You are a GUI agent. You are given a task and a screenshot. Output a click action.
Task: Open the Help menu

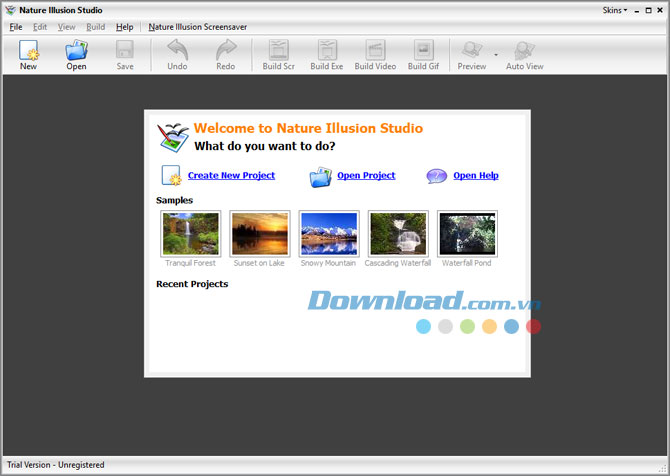tap(125, 27)
